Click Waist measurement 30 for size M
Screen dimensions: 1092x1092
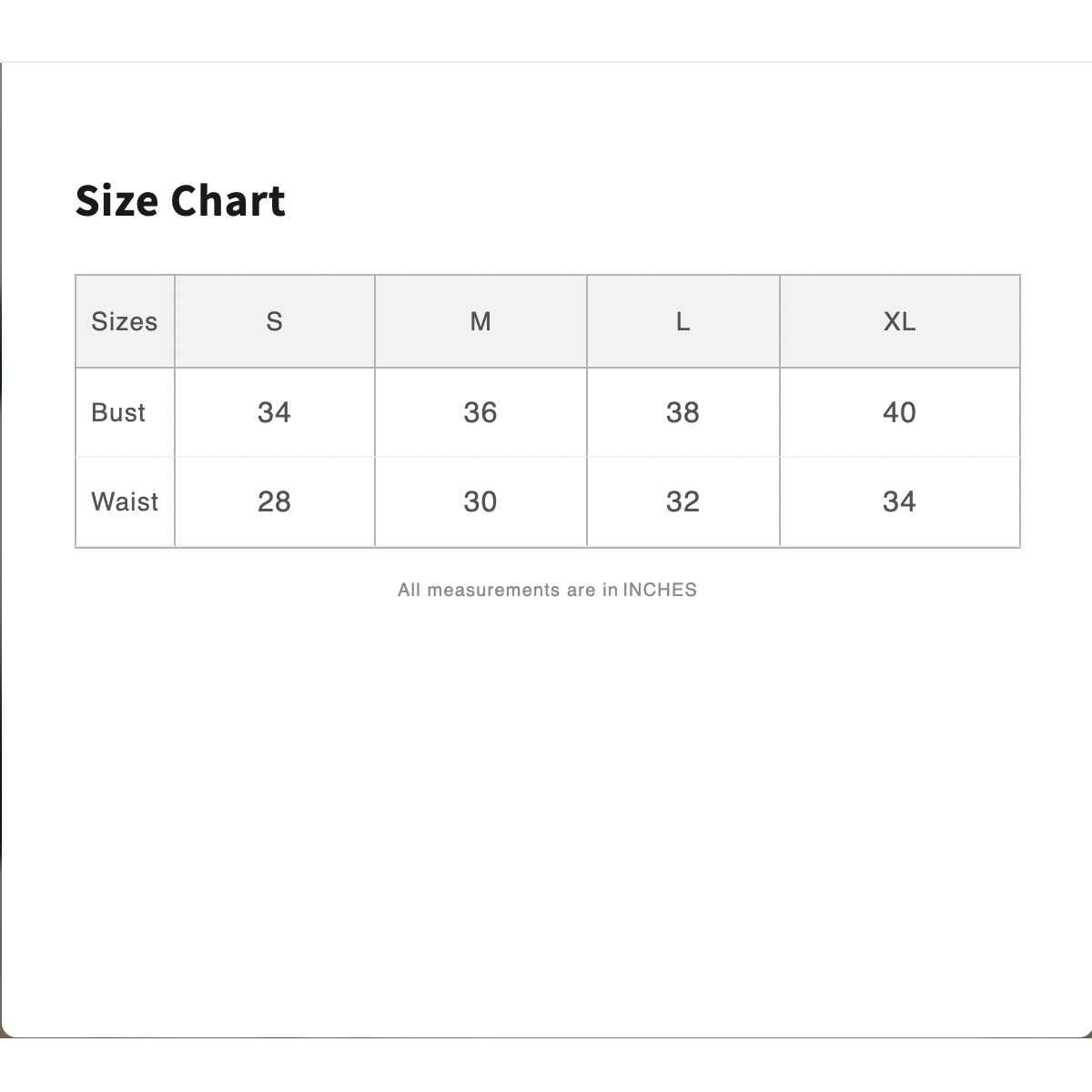(x=480, y=501)
